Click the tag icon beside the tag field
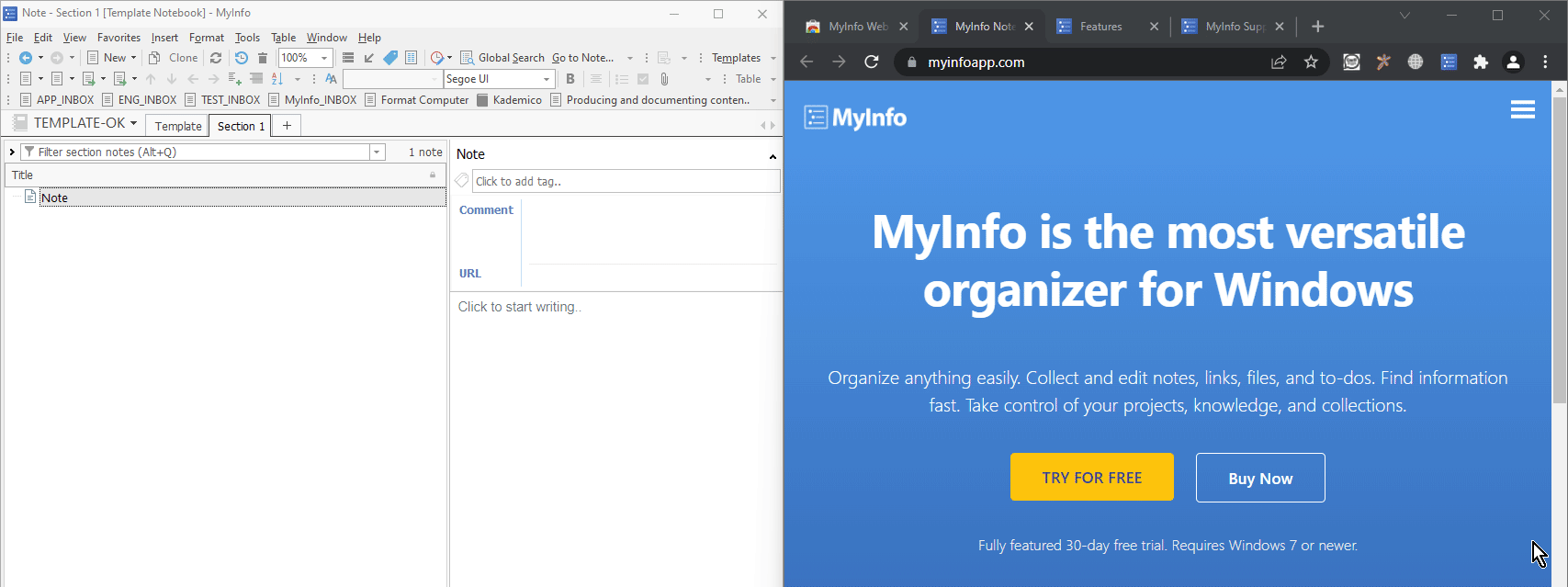 (x=462, y=181)
